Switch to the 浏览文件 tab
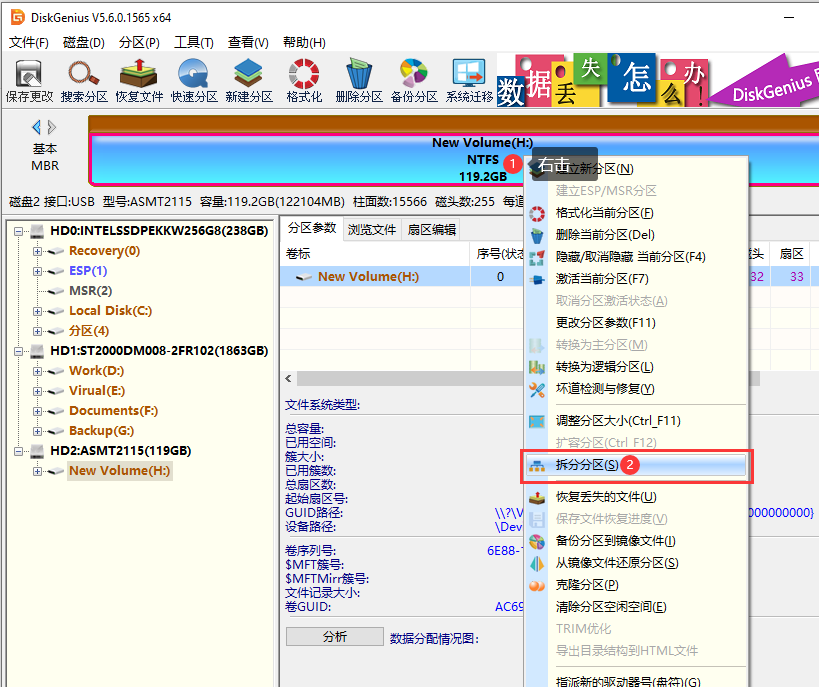 [x=372, y=229]
